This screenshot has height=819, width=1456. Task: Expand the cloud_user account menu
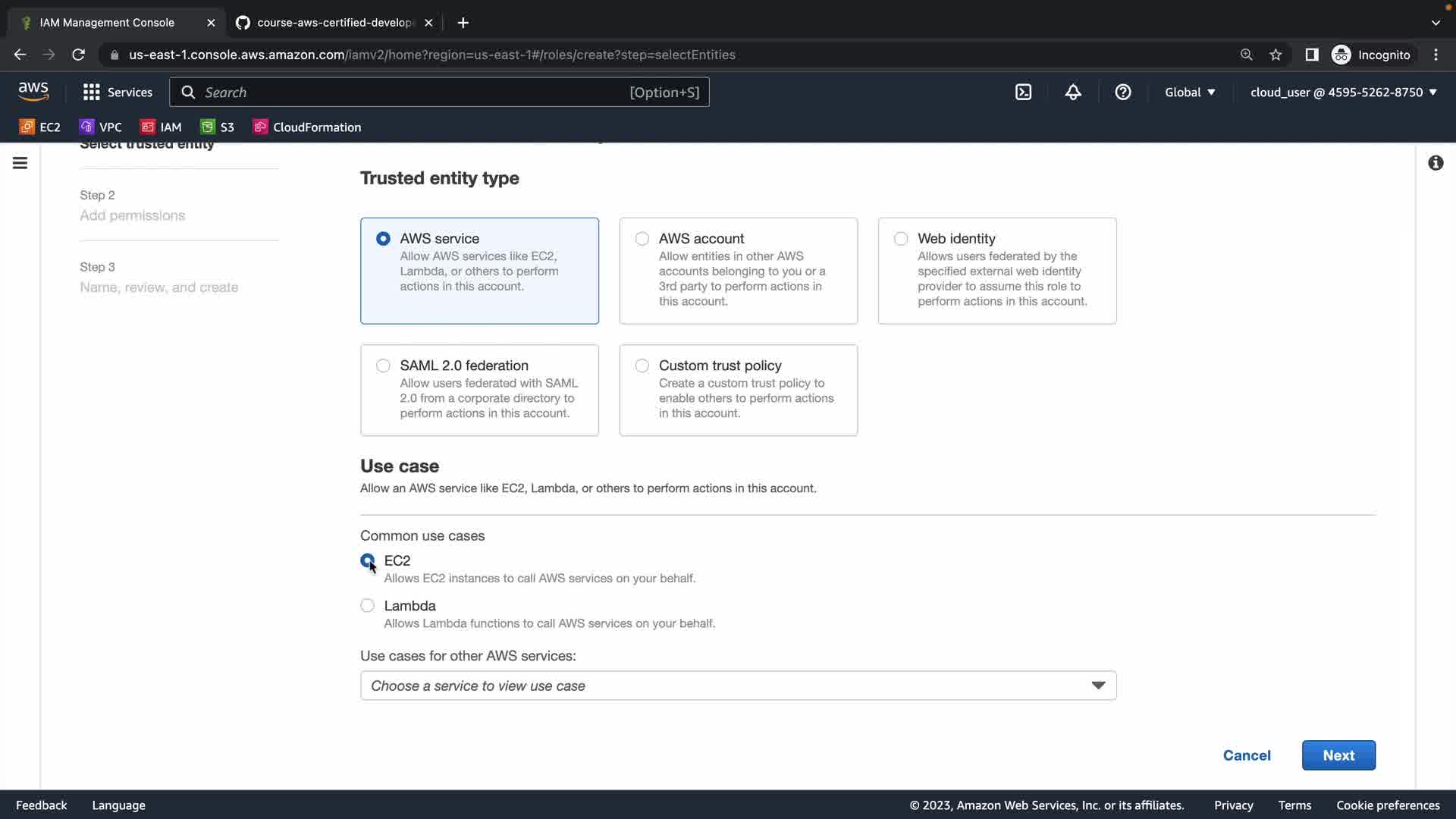[1343, 92]
